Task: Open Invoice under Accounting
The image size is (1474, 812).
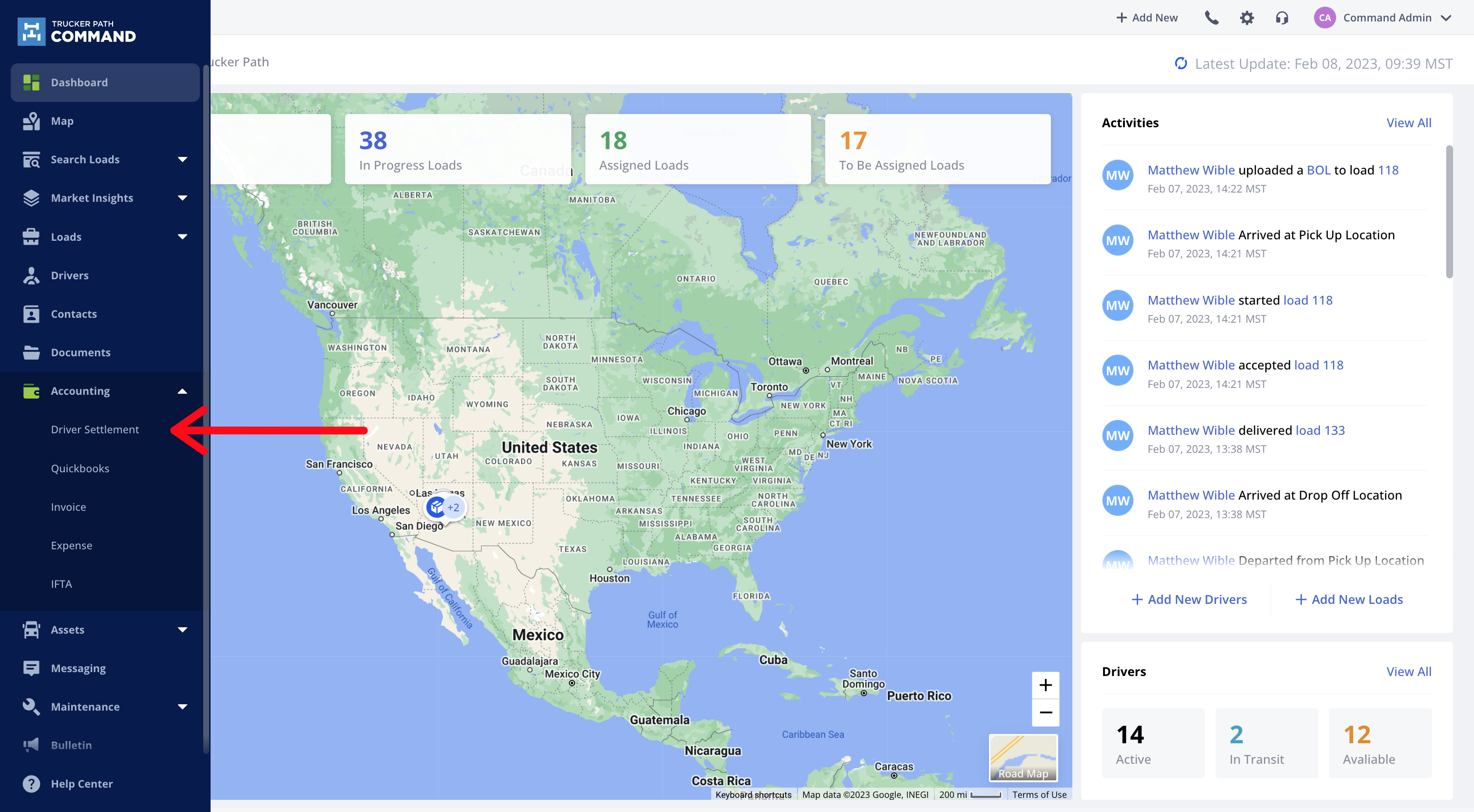Action: click(69, 507)
